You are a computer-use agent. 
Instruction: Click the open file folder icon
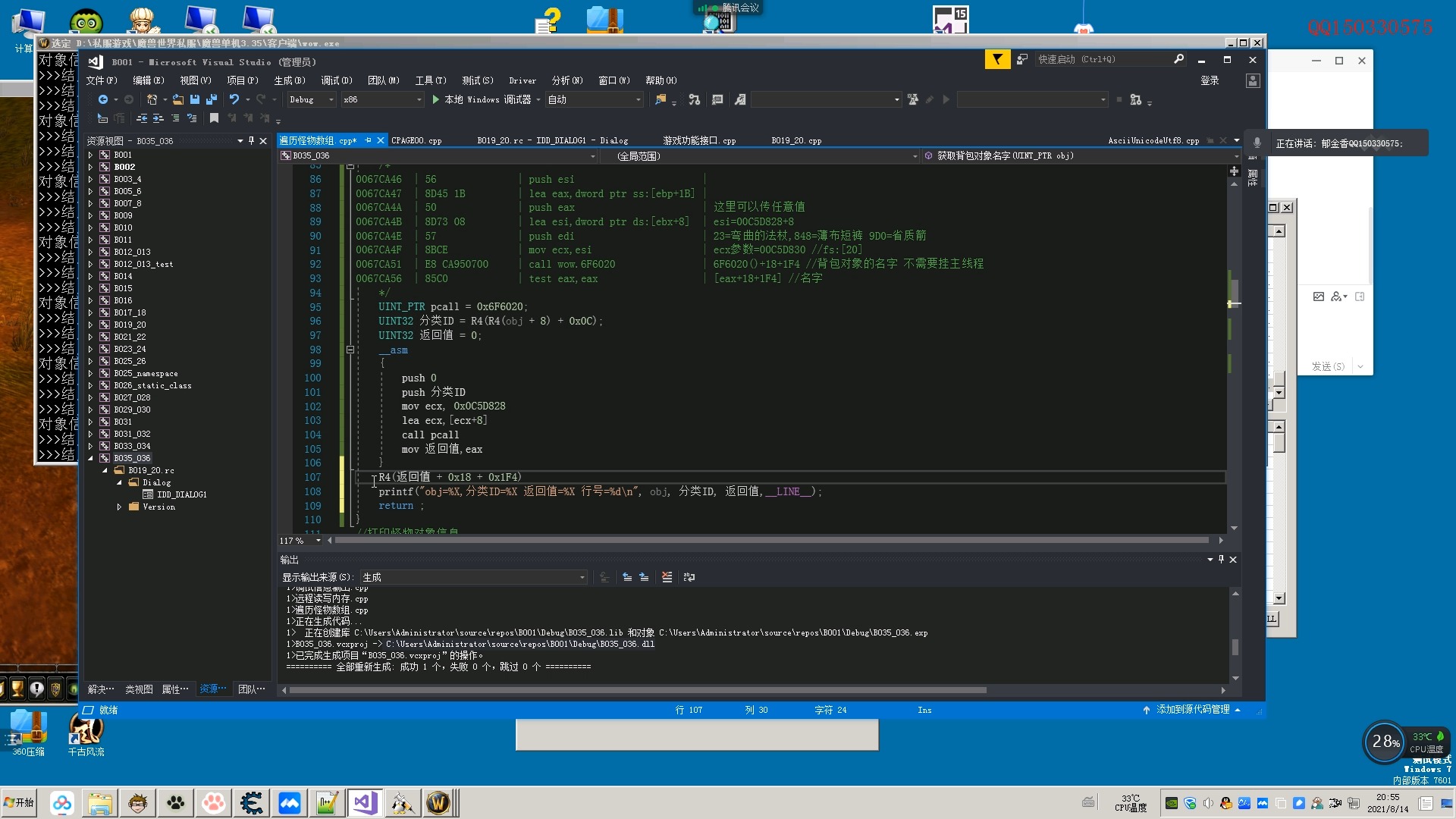(x=178, y=99)
